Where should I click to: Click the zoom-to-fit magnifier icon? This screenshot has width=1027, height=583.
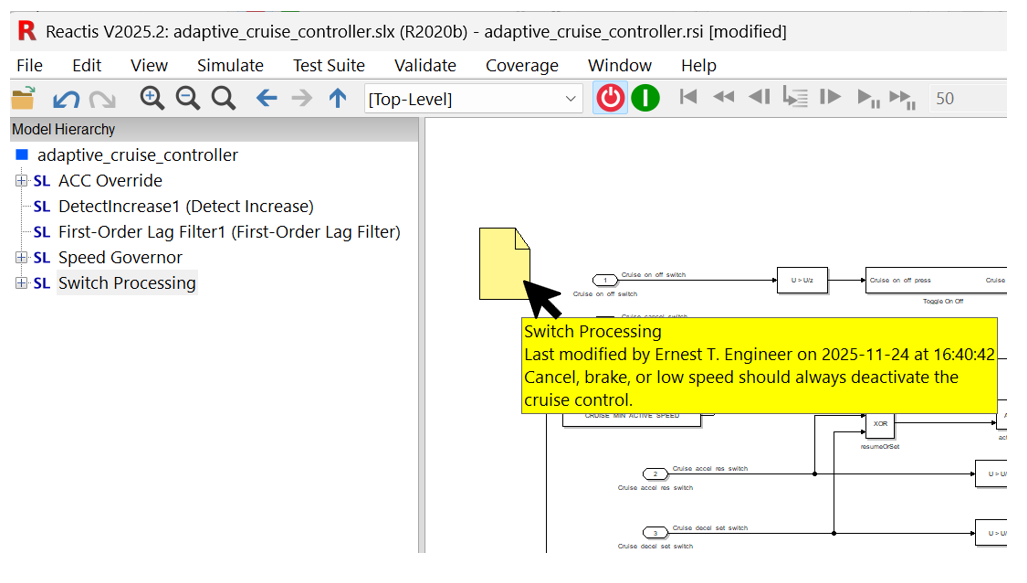pyautogui.click(x=222, y=98)
